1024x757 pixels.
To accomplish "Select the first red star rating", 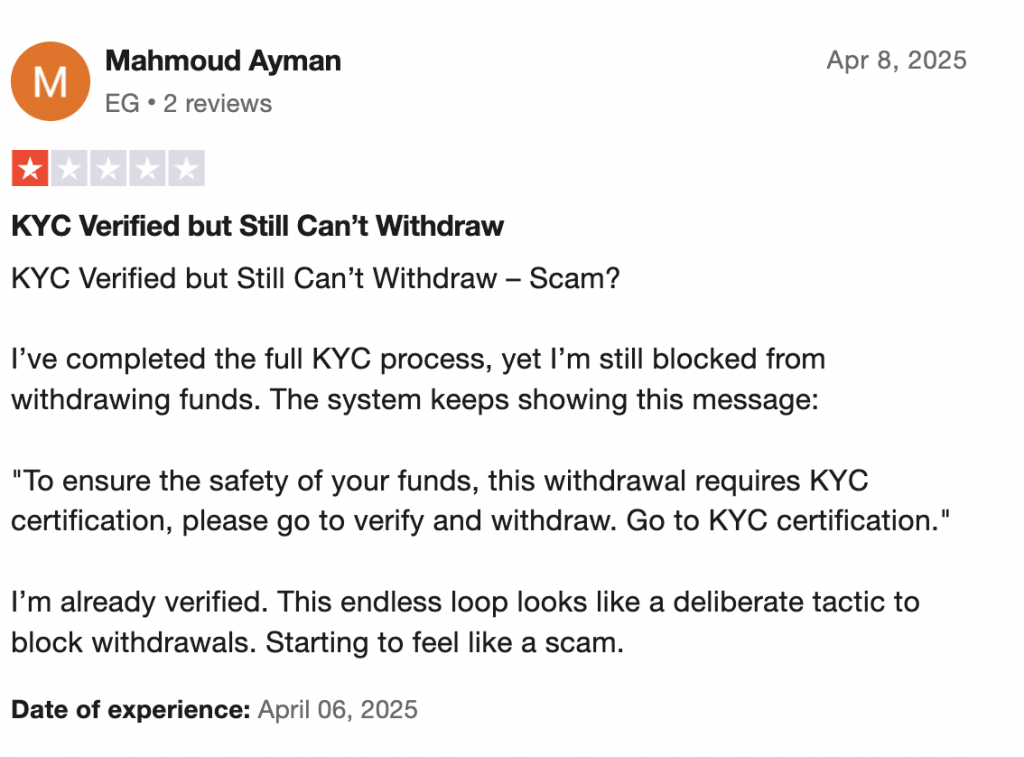I will pyautogui.click(x=30, y=169).
